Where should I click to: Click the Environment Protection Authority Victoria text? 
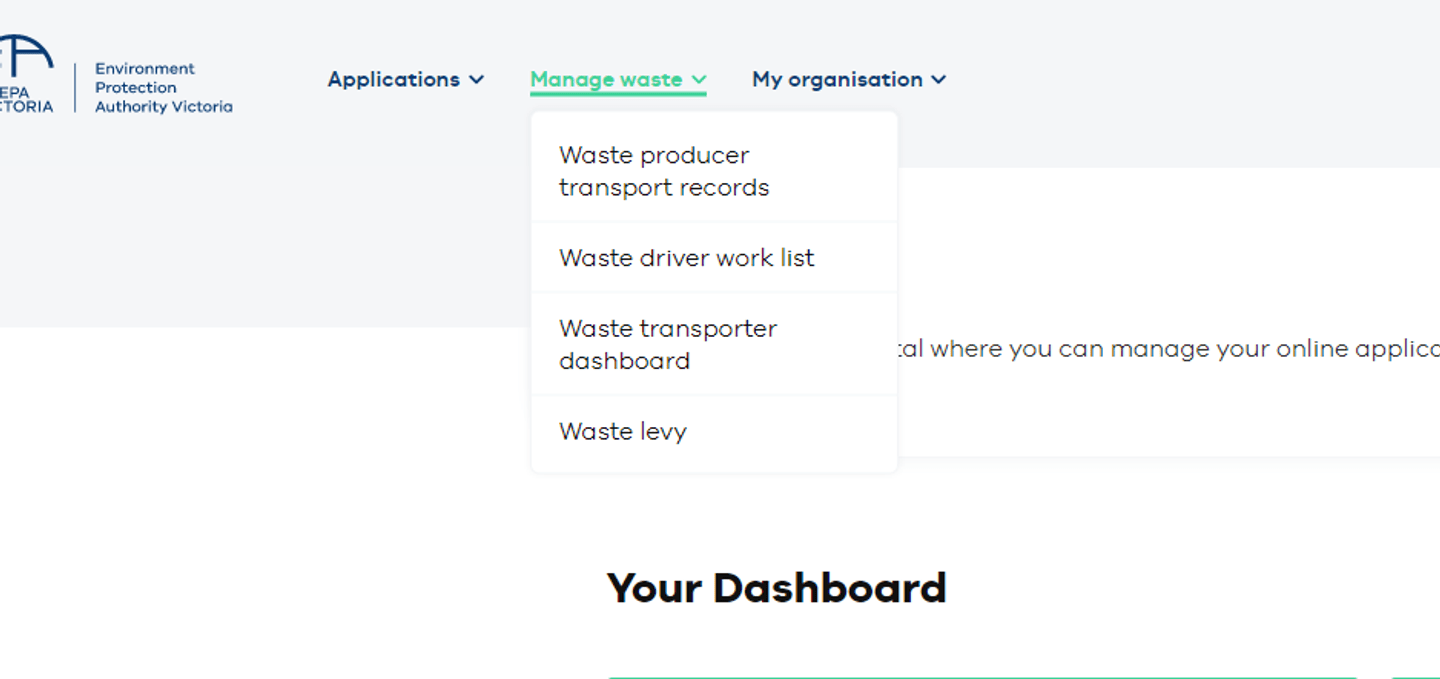click(x=163, y=87)
